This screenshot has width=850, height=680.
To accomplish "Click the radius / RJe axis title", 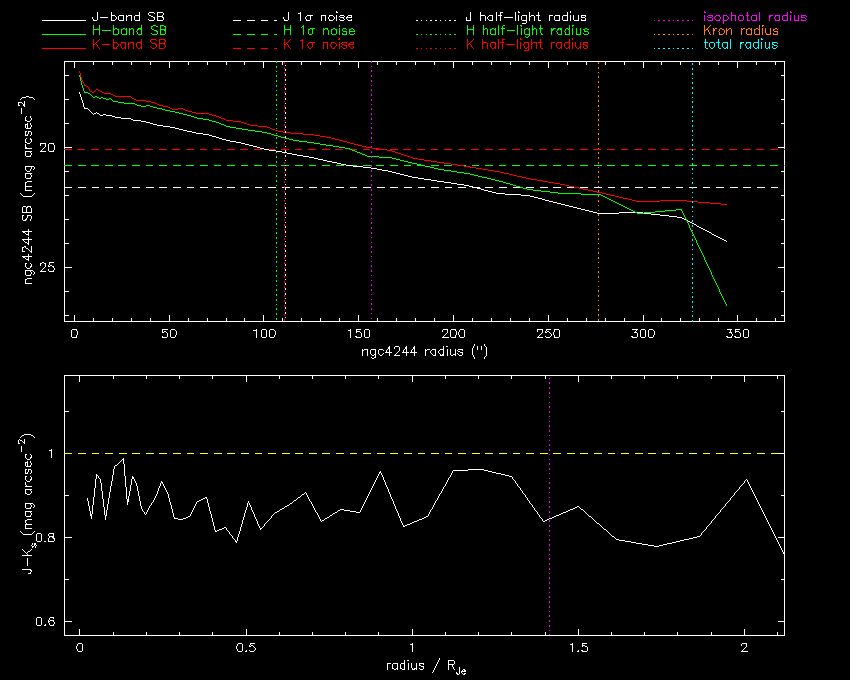I will (423, 667).
